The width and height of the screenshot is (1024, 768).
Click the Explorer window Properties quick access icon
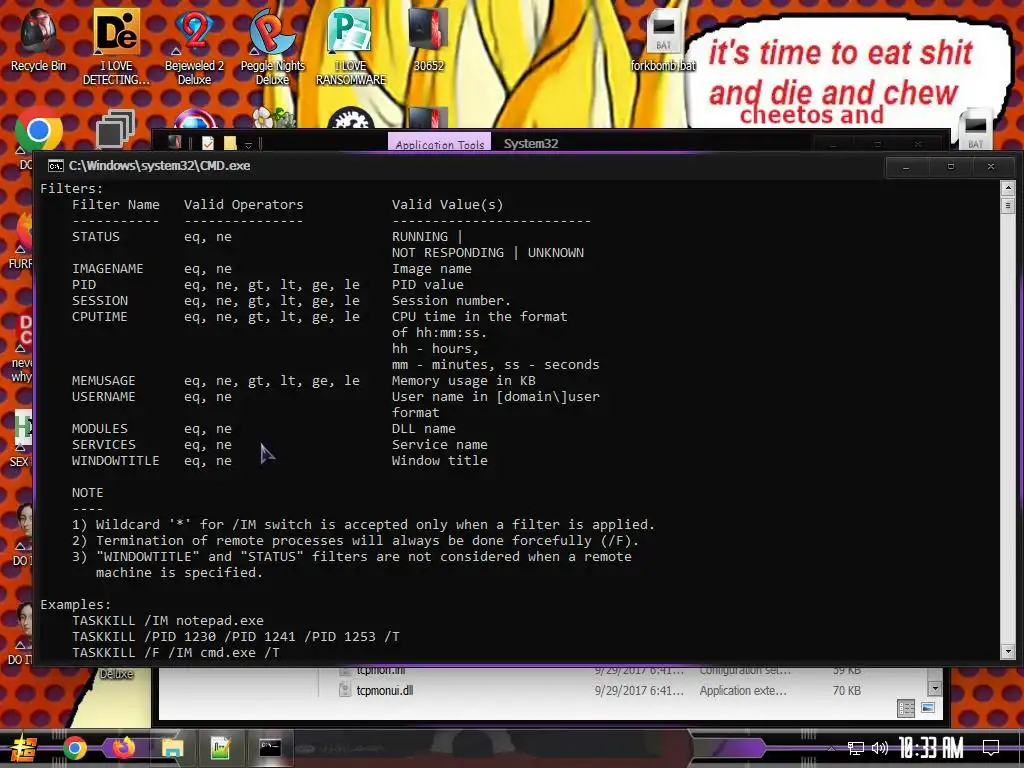208,143
